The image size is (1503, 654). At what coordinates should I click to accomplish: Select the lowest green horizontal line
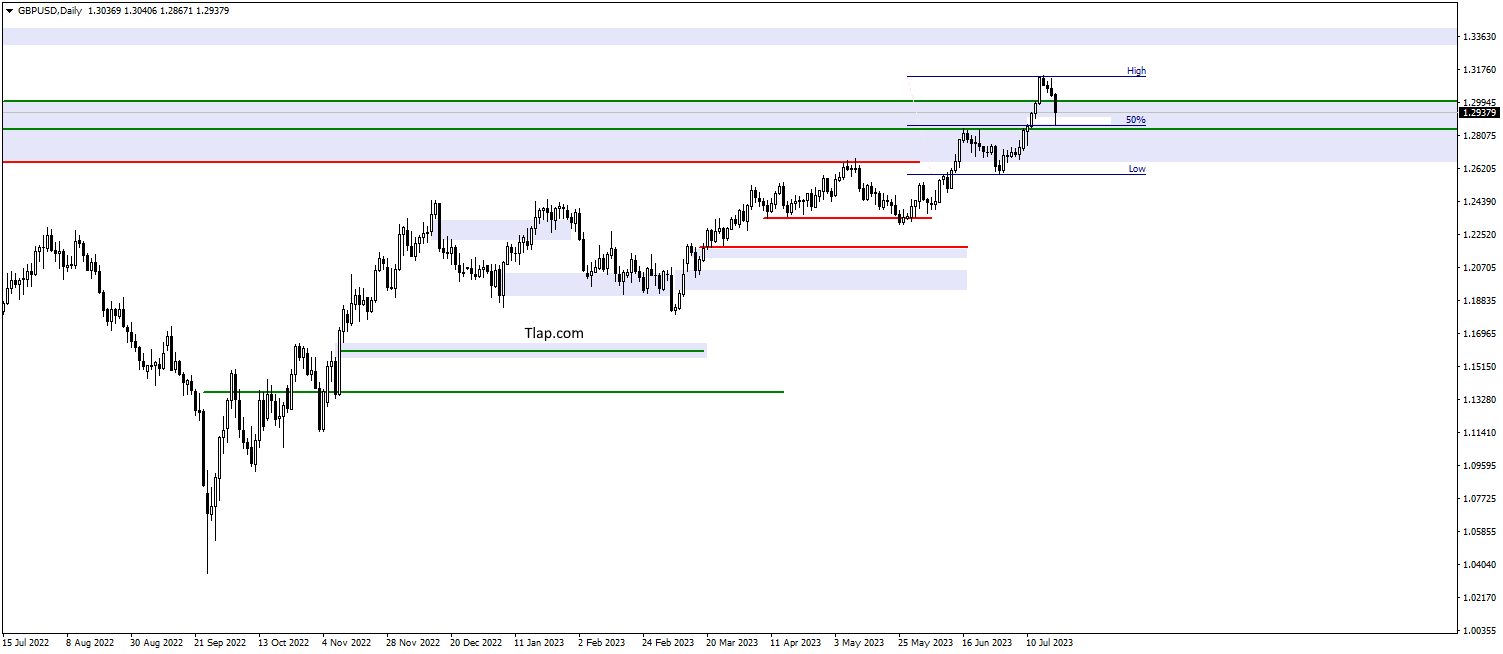pyautogui.click(x=493, y=392)
